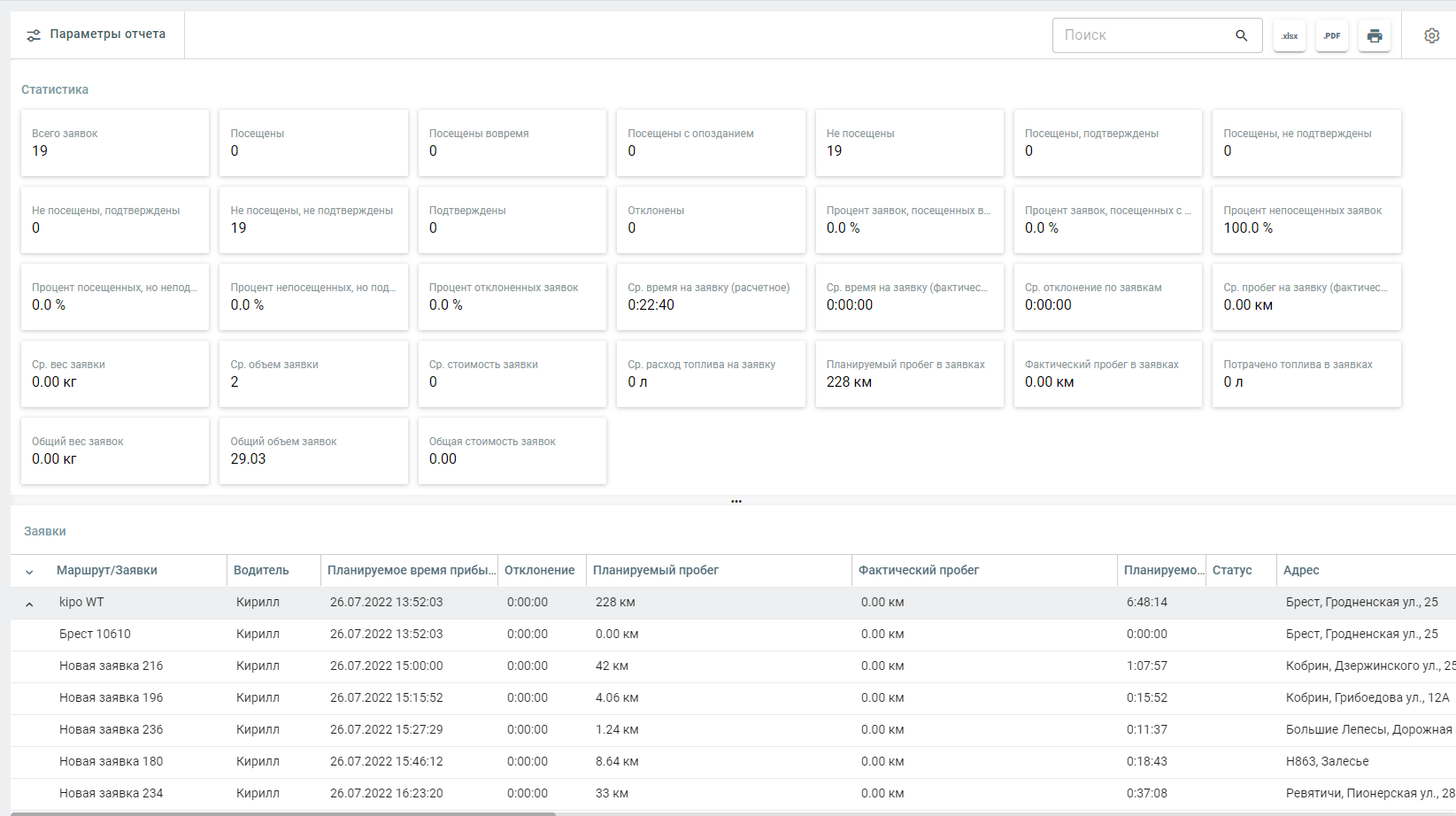The width and height of the screenshot is (1456, 816).
Task: Click the Всего заявок statistic card
Action: click(x=114, y=143)
